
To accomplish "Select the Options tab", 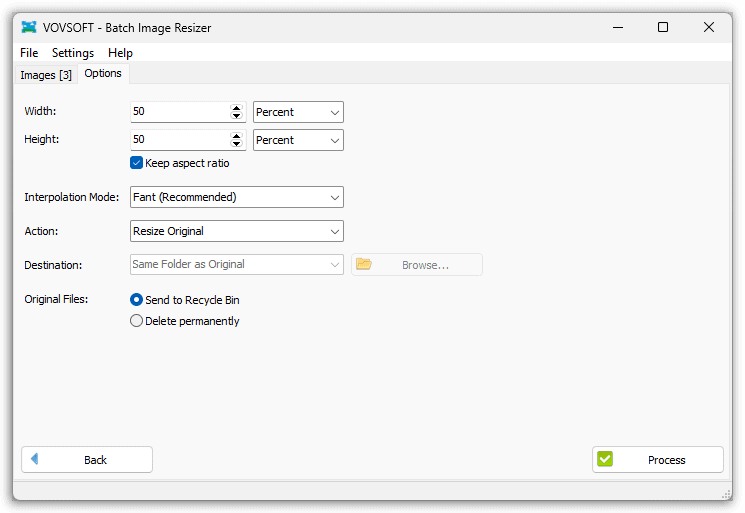I will click(x=103, y=74).
